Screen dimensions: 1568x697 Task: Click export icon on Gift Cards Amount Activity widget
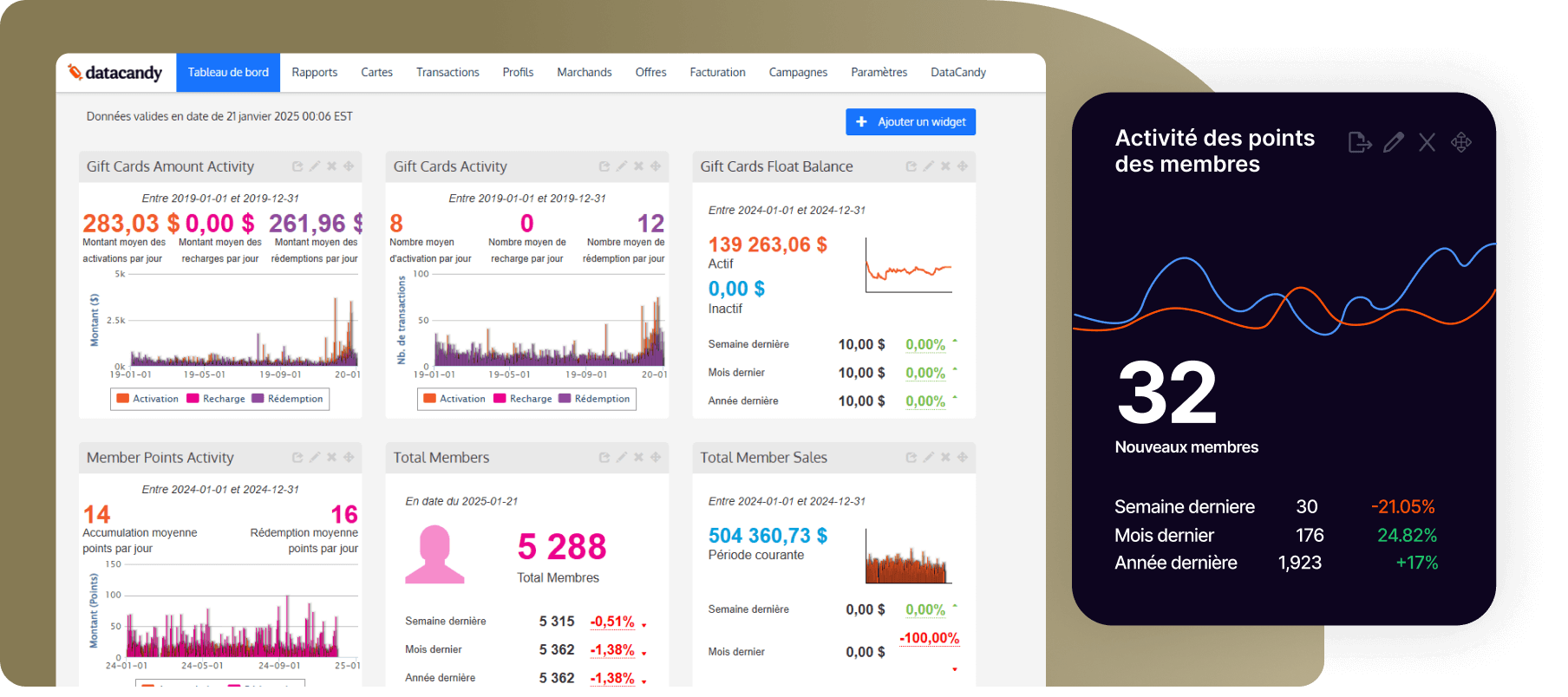297,166
